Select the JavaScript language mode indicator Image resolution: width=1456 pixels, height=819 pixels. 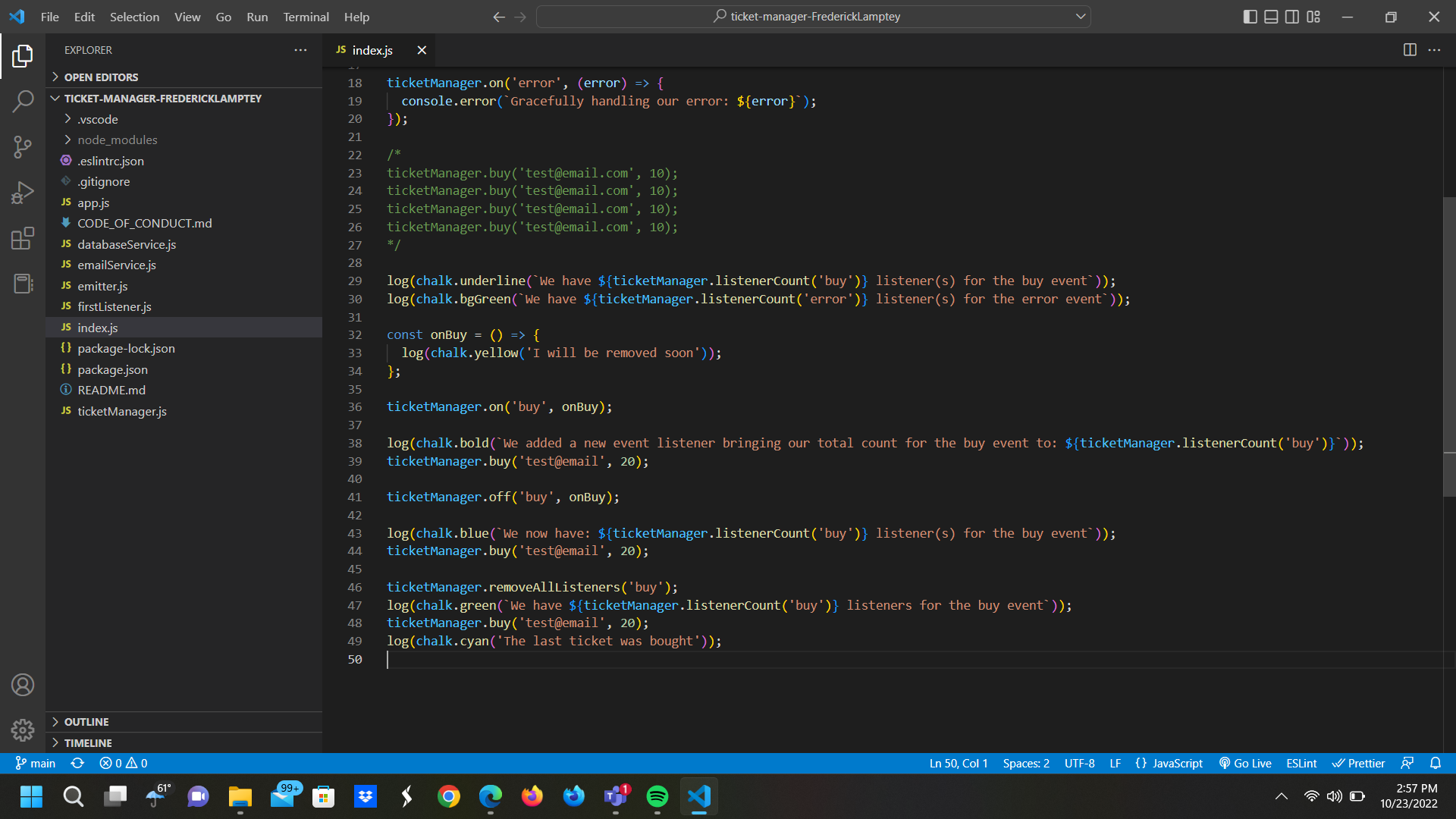tap(1176, 763)
